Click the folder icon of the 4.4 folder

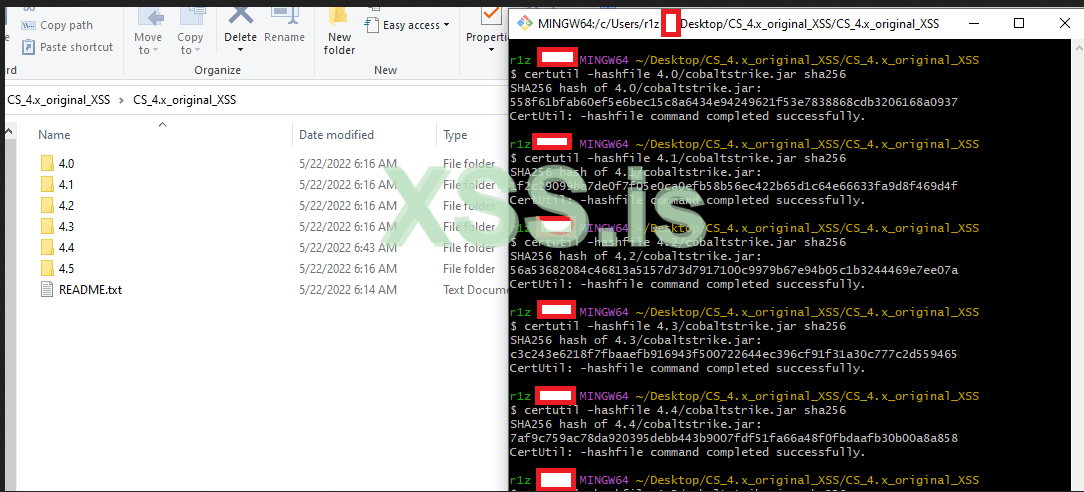tap(47, 247)
